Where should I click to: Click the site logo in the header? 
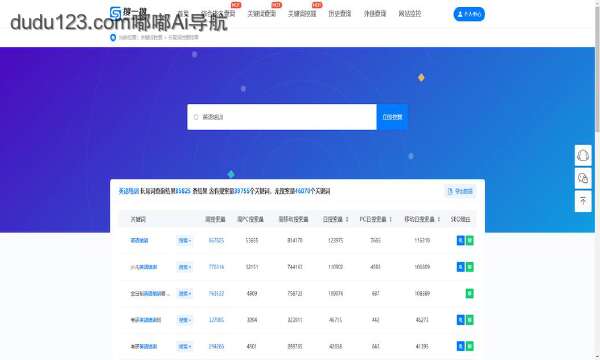coord(128,13)
